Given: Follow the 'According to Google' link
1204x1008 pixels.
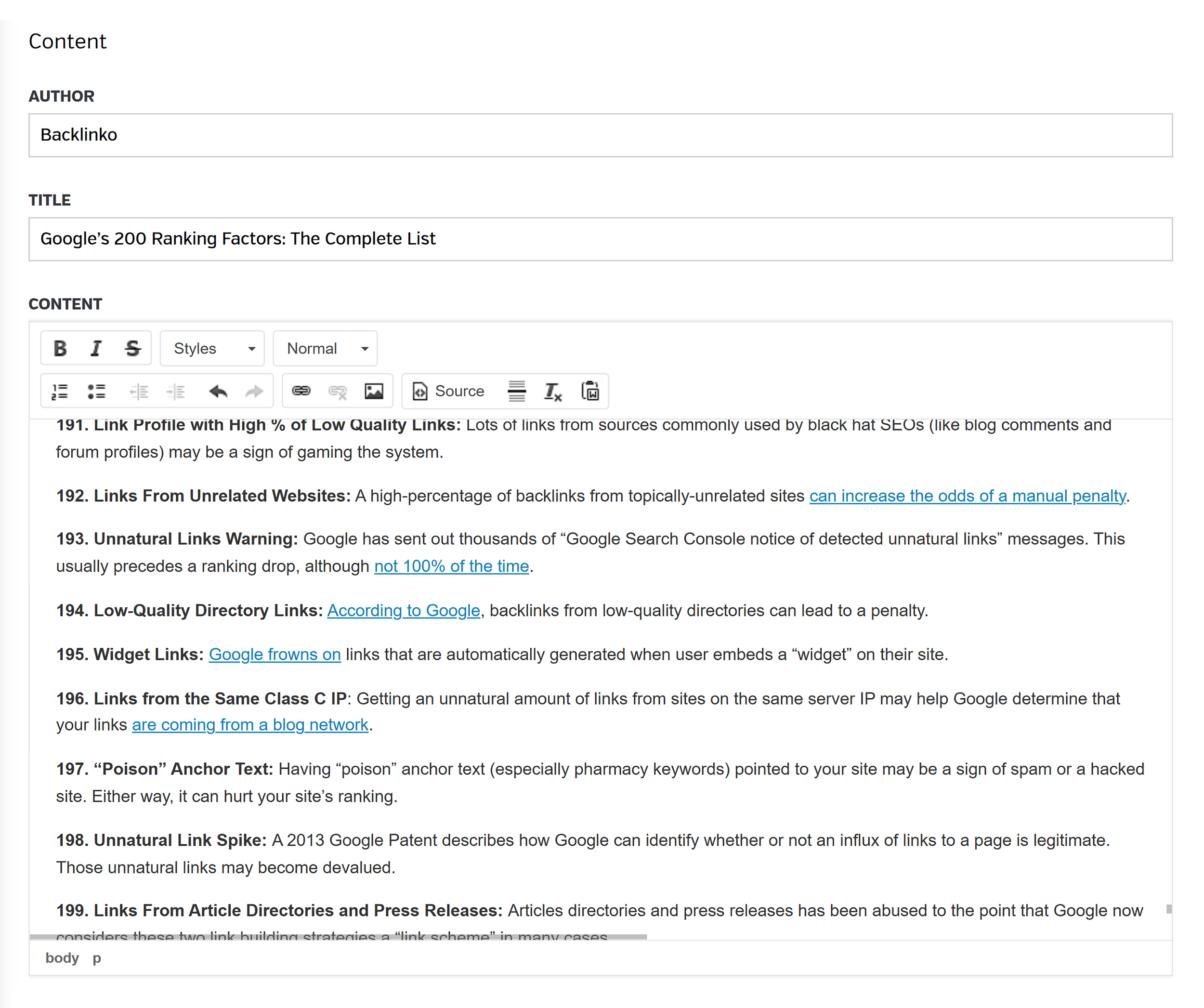Looking at the screenshot, I should coord(404,610).
